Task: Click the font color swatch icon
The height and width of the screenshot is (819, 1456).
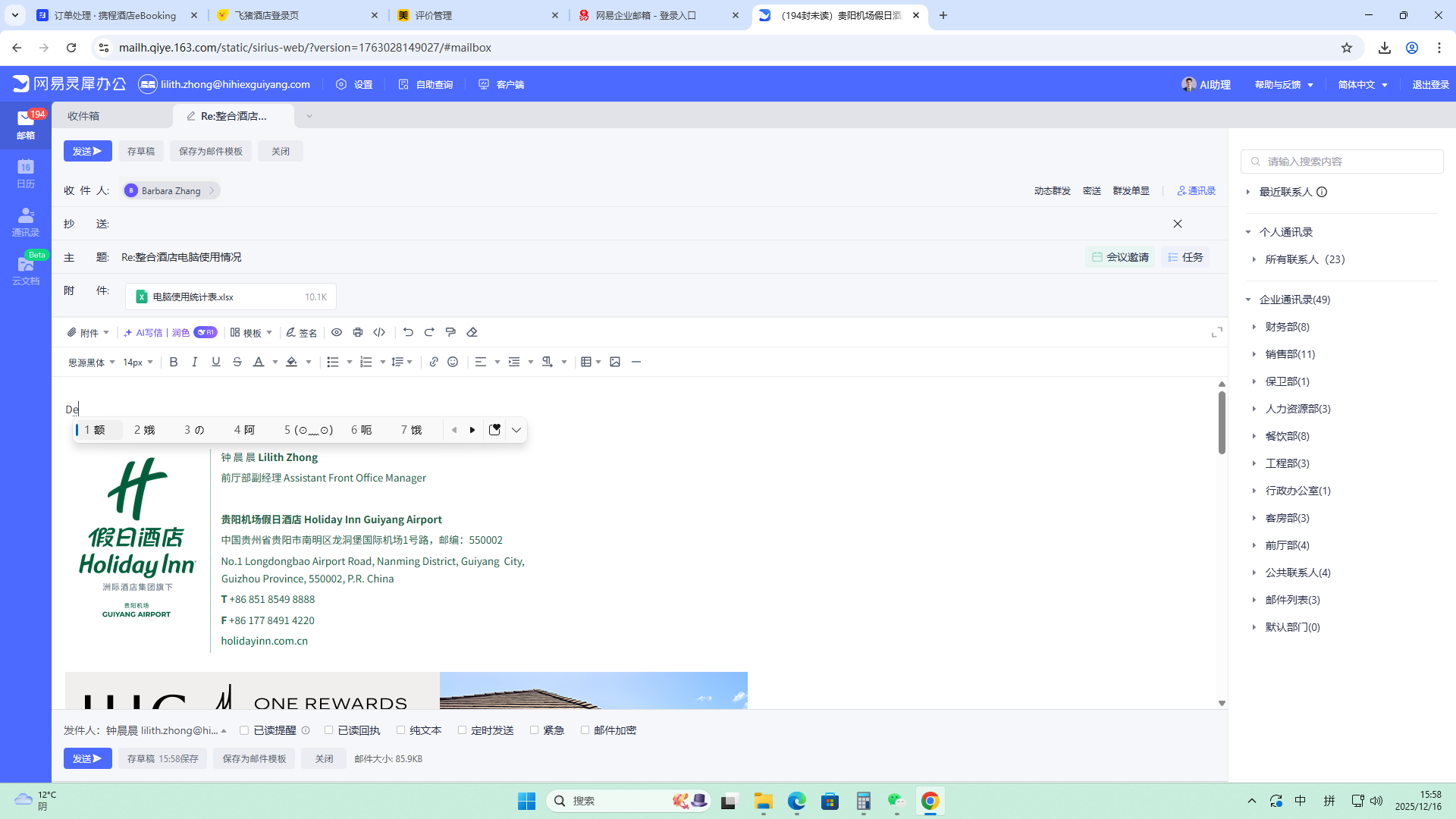Action: pos(259,362)
